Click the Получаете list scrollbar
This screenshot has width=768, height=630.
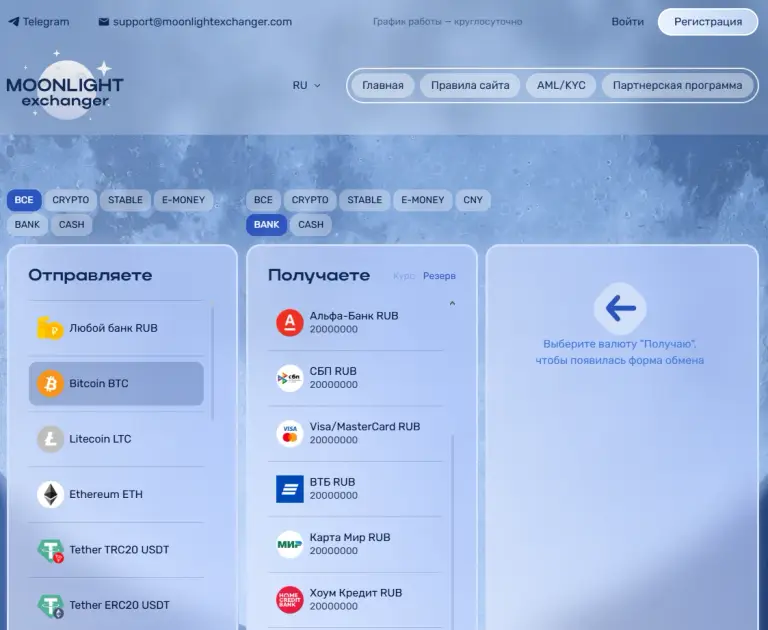(x=452, y=532)
